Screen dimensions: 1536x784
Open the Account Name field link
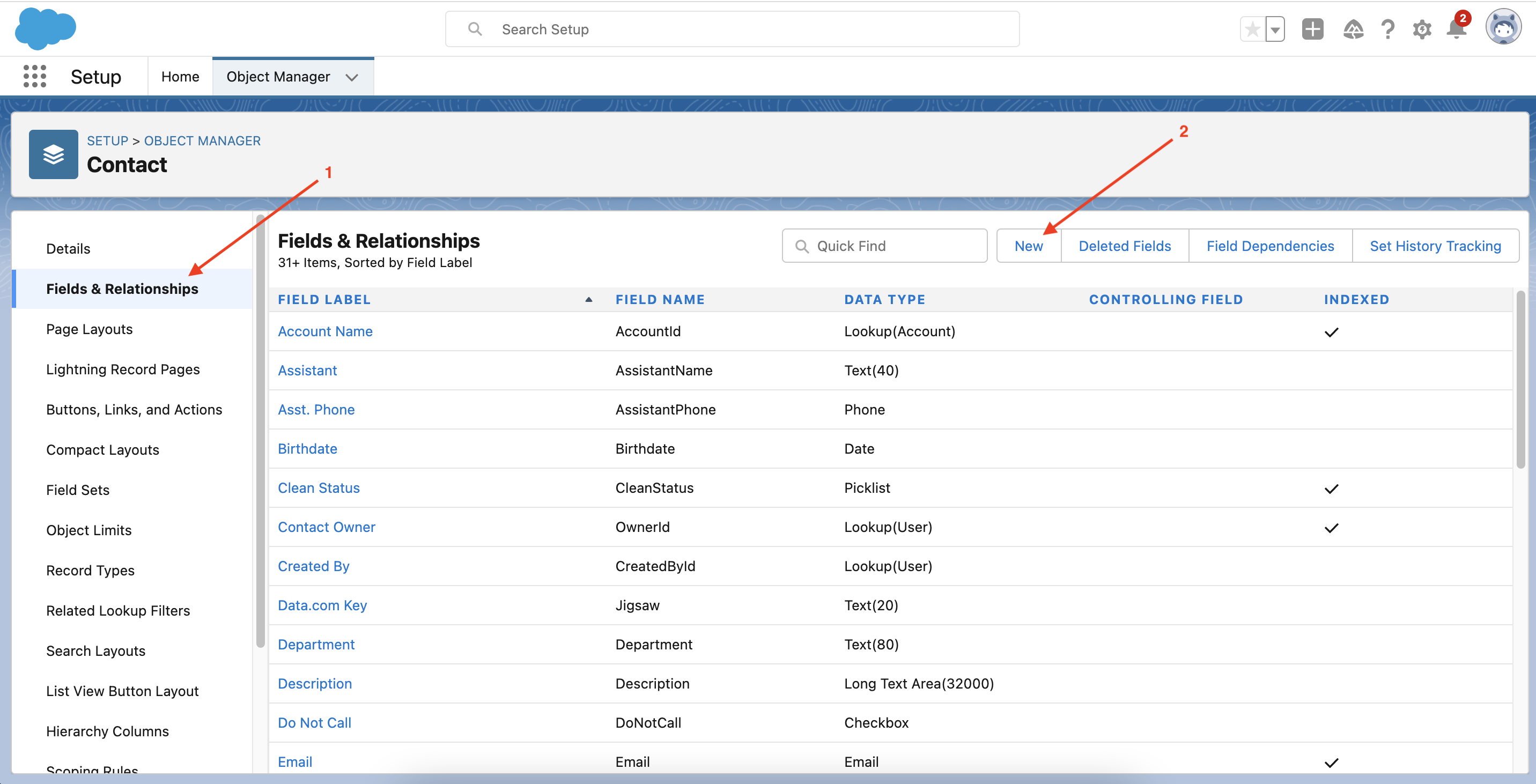coord(325,331)
